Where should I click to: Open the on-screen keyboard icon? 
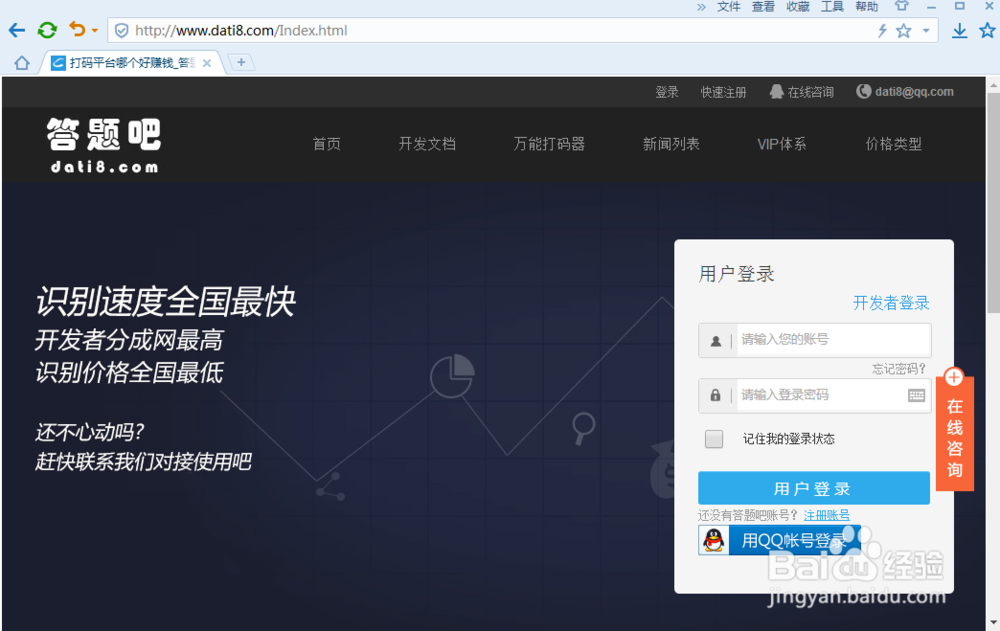pyautogui.click(x=916, y=396)
